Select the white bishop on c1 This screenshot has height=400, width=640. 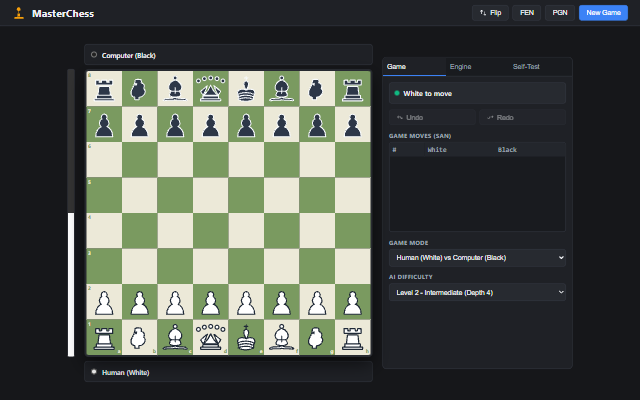(x=175, y=337)
